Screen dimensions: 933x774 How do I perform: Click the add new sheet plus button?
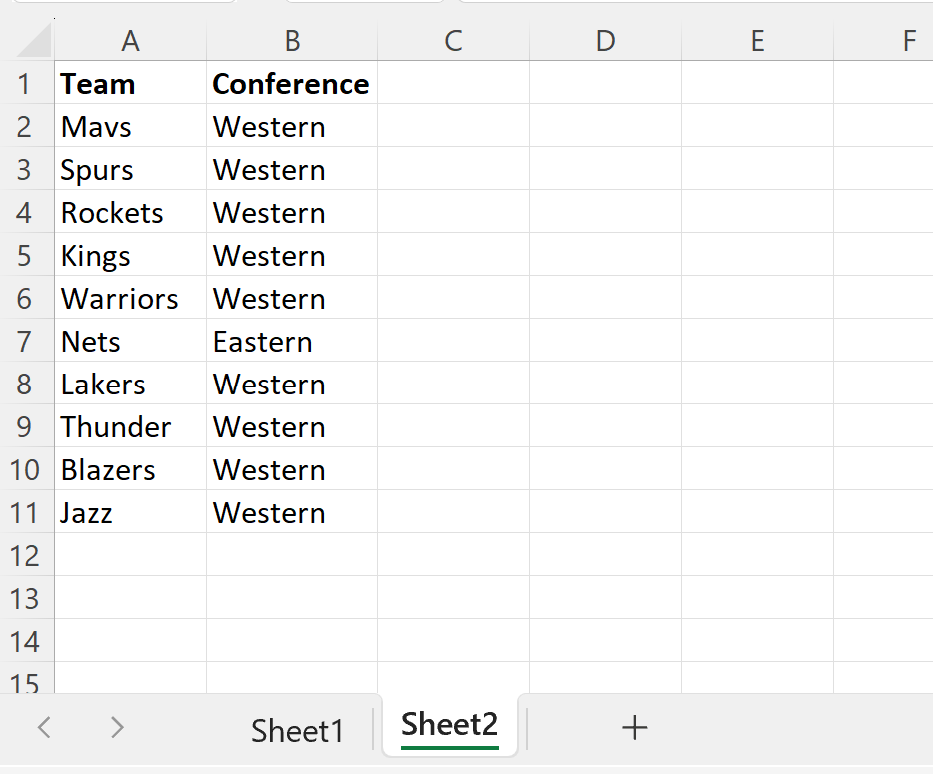634,729
